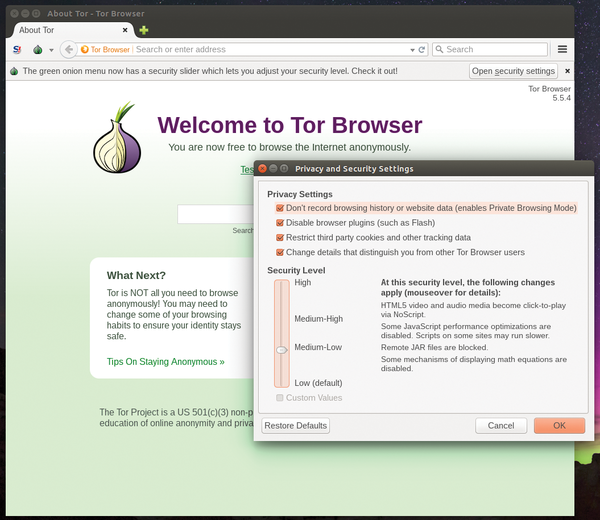The image size is (600, 520).
Task: Dismiss the security slider notification bar
Action: tap(567, 71)
